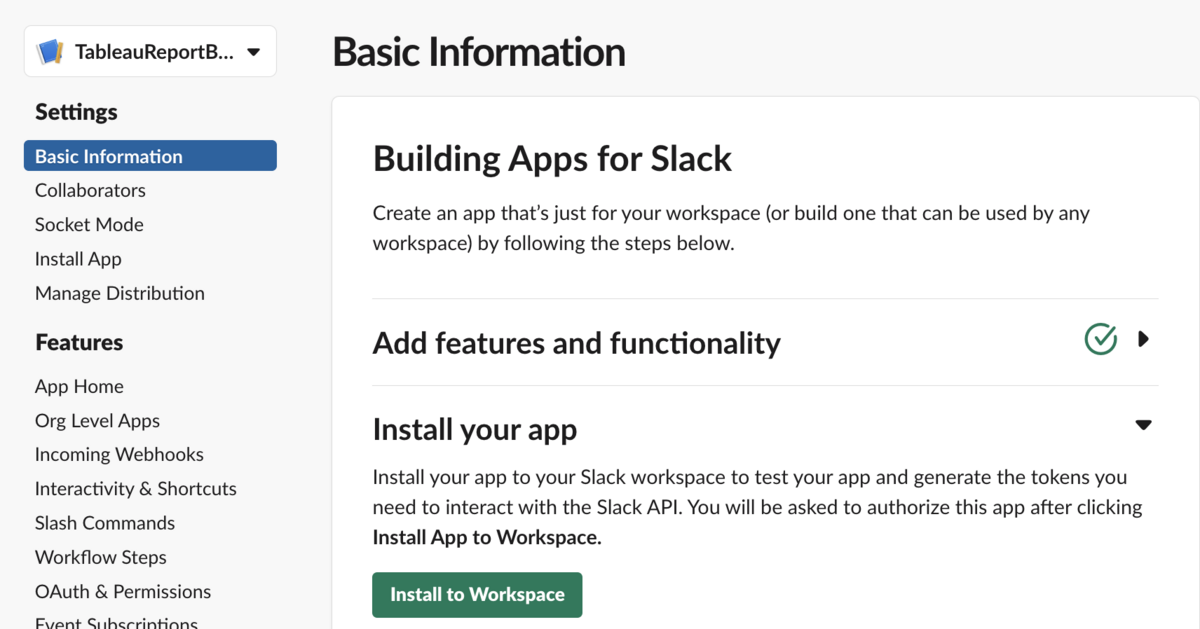Expand the Add features and functionality section
This screenshot has height=629, width=1200.
click(x=1144, y=339)
